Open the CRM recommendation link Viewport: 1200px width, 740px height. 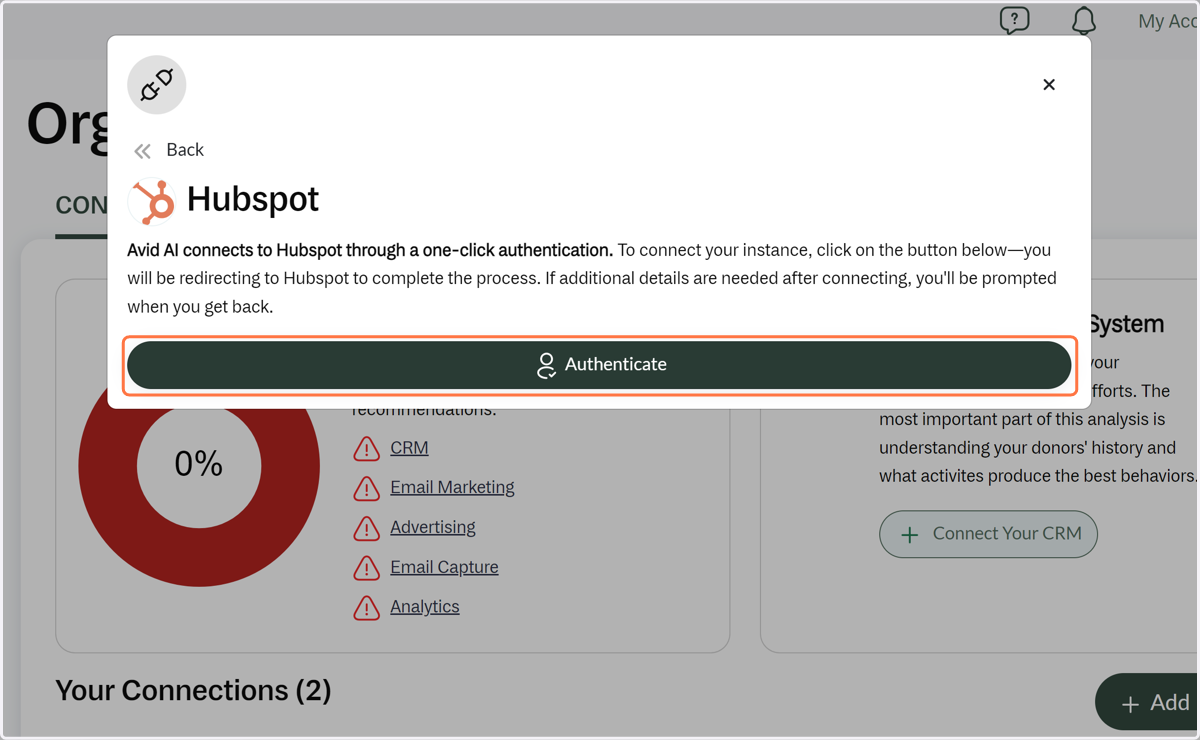[x=409, y=448]
